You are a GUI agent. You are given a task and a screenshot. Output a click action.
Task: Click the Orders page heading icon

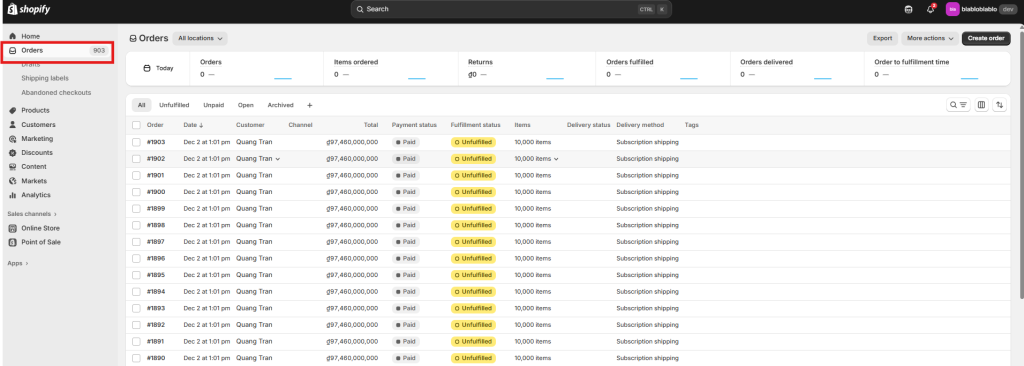pyautogui.click(x=133, y=39)
